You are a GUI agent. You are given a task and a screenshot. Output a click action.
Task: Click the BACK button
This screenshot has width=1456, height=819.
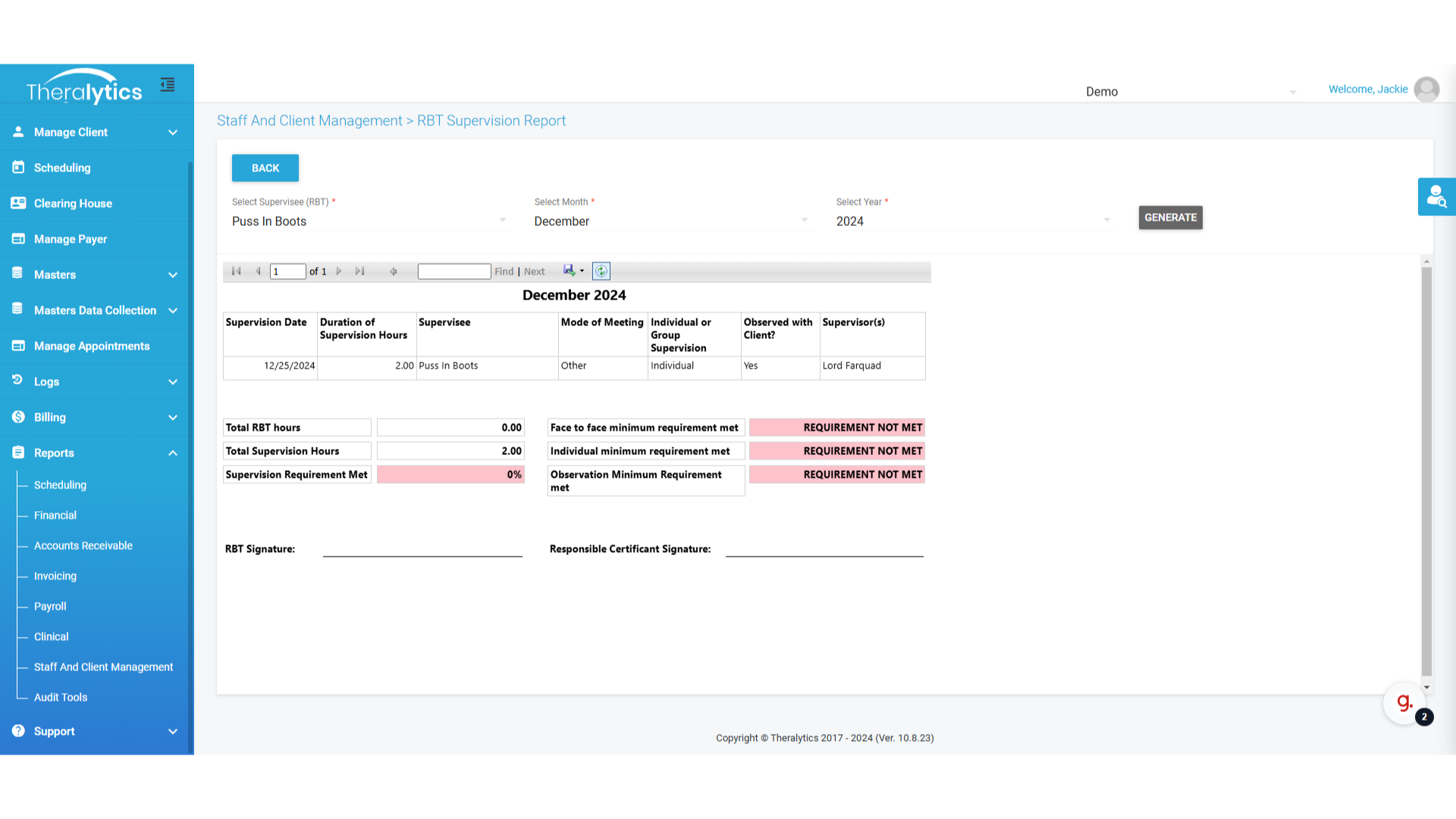point(265,168)
